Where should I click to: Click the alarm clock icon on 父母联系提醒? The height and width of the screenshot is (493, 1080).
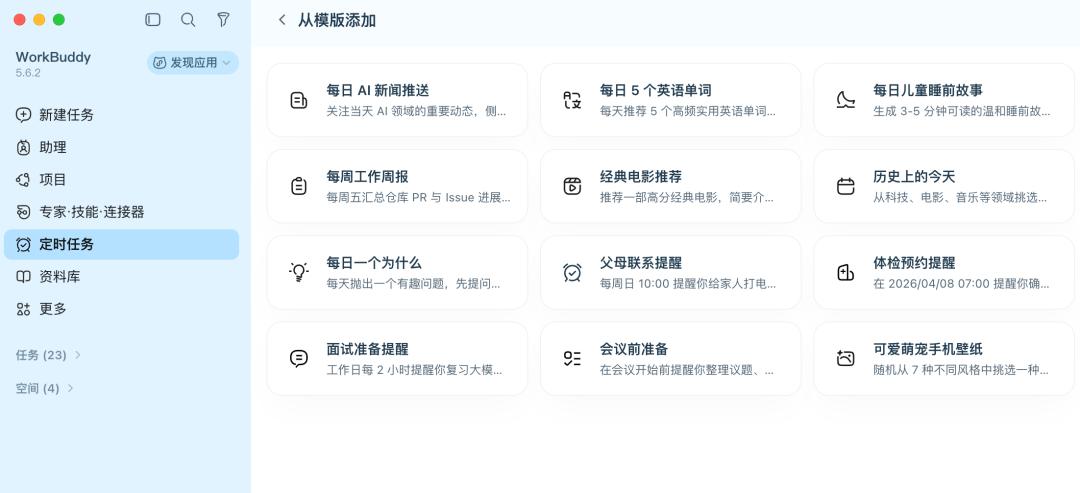click(x=572, y=273)
